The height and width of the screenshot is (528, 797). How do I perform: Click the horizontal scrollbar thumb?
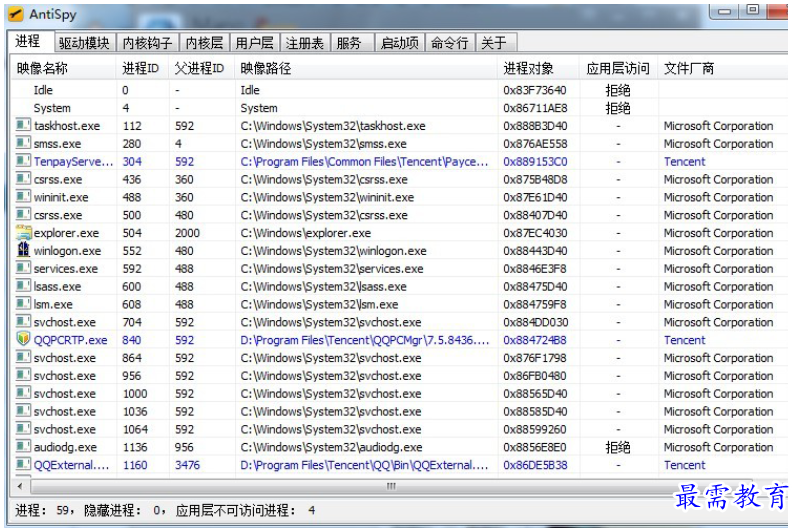(x=390, y=486)
